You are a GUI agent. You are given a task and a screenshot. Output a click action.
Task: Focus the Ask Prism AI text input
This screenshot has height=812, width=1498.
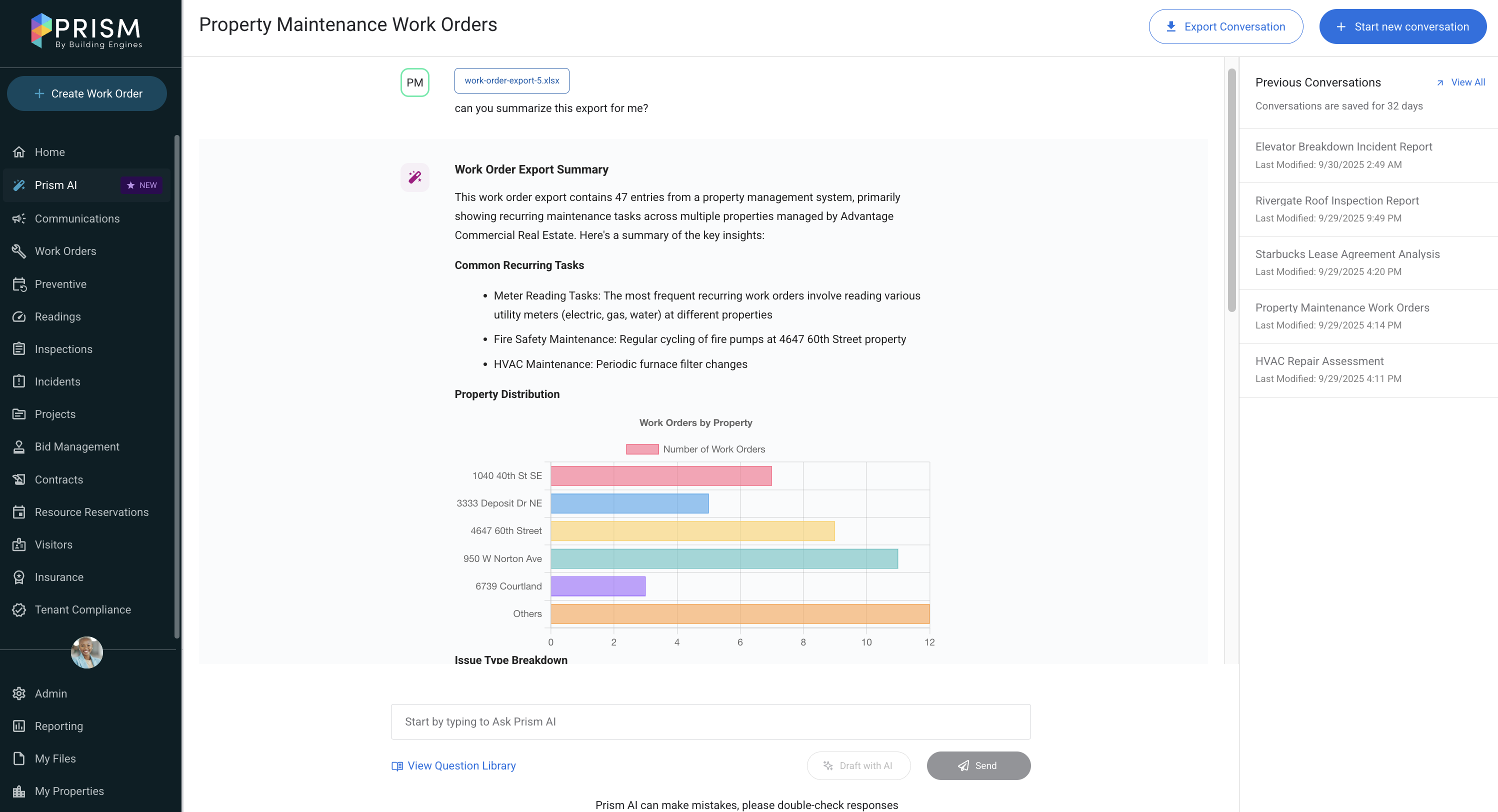coord(710,721)
